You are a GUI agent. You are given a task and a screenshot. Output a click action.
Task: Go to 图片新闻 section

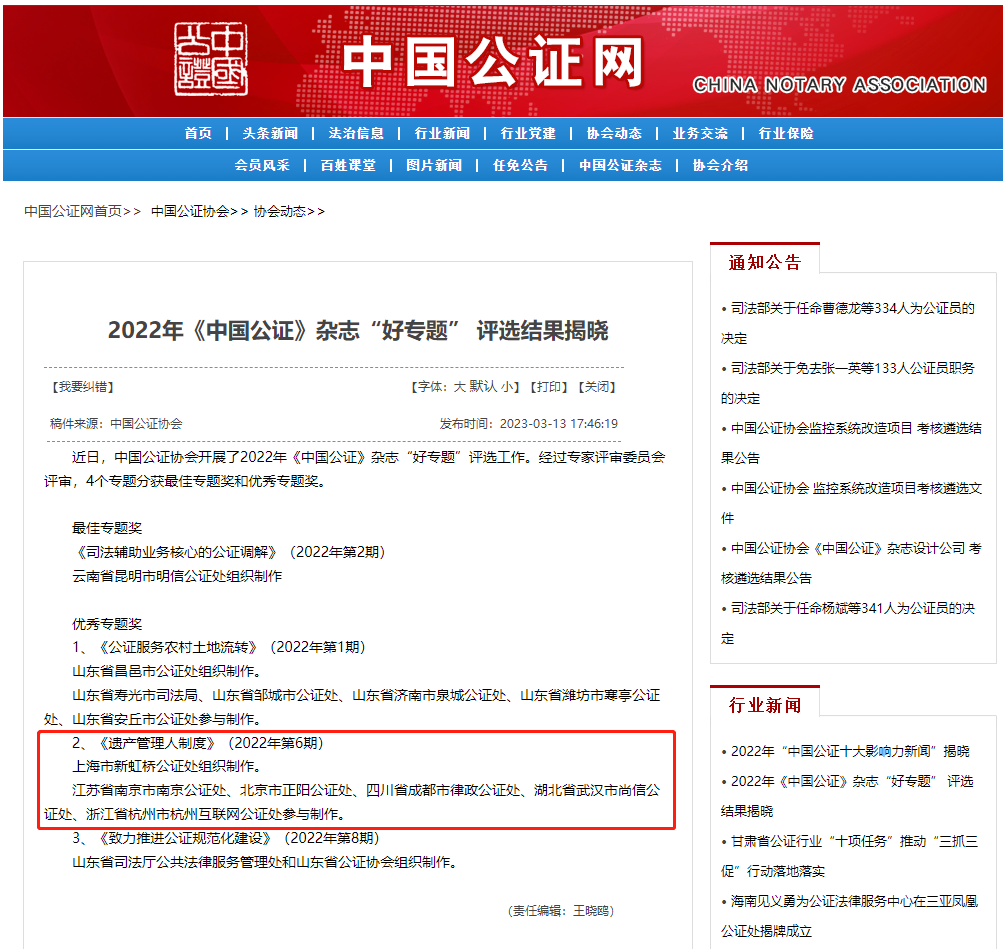[434, 165]
